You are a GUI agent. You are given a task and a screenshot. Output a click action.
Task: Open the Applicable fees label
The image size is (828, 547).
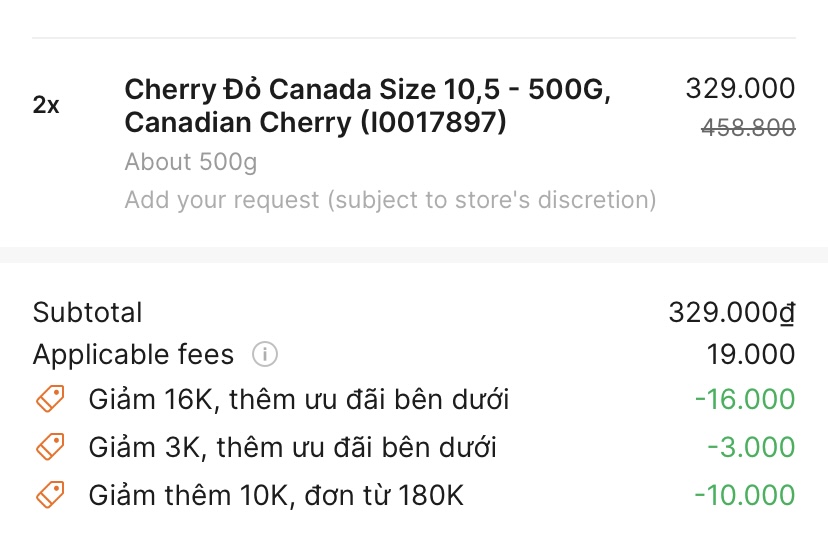[133, 355]
